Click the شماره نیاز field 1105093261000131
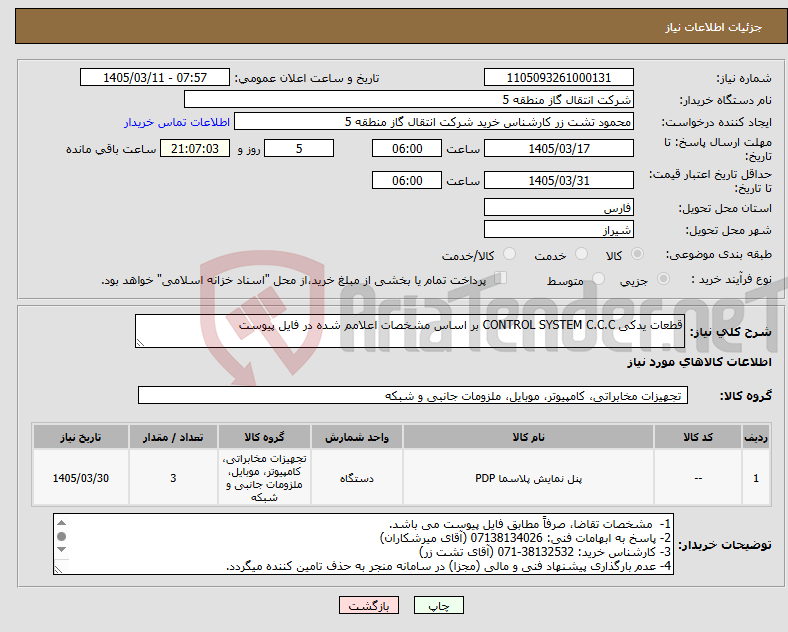The height and width of the screenshot is (632, 788). tap(558, 78)
